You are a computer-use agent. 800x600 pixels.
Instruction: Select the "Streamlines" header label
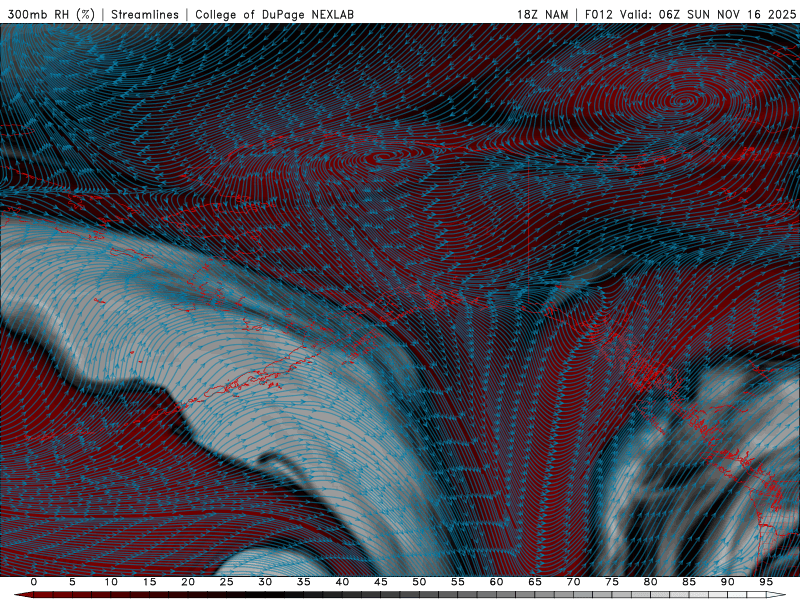pos(145,14)
